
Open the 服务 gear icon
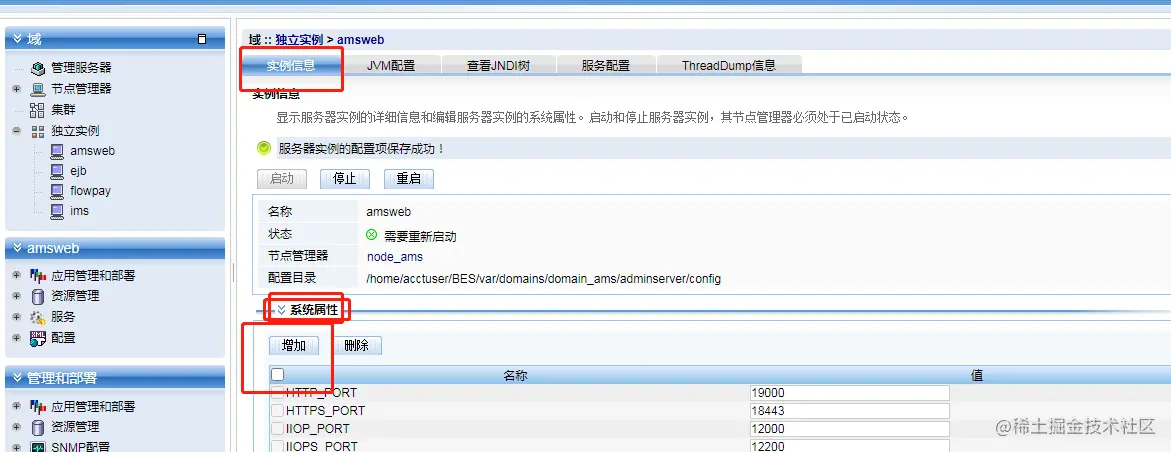pyautogui.click(x=37, y=318)
